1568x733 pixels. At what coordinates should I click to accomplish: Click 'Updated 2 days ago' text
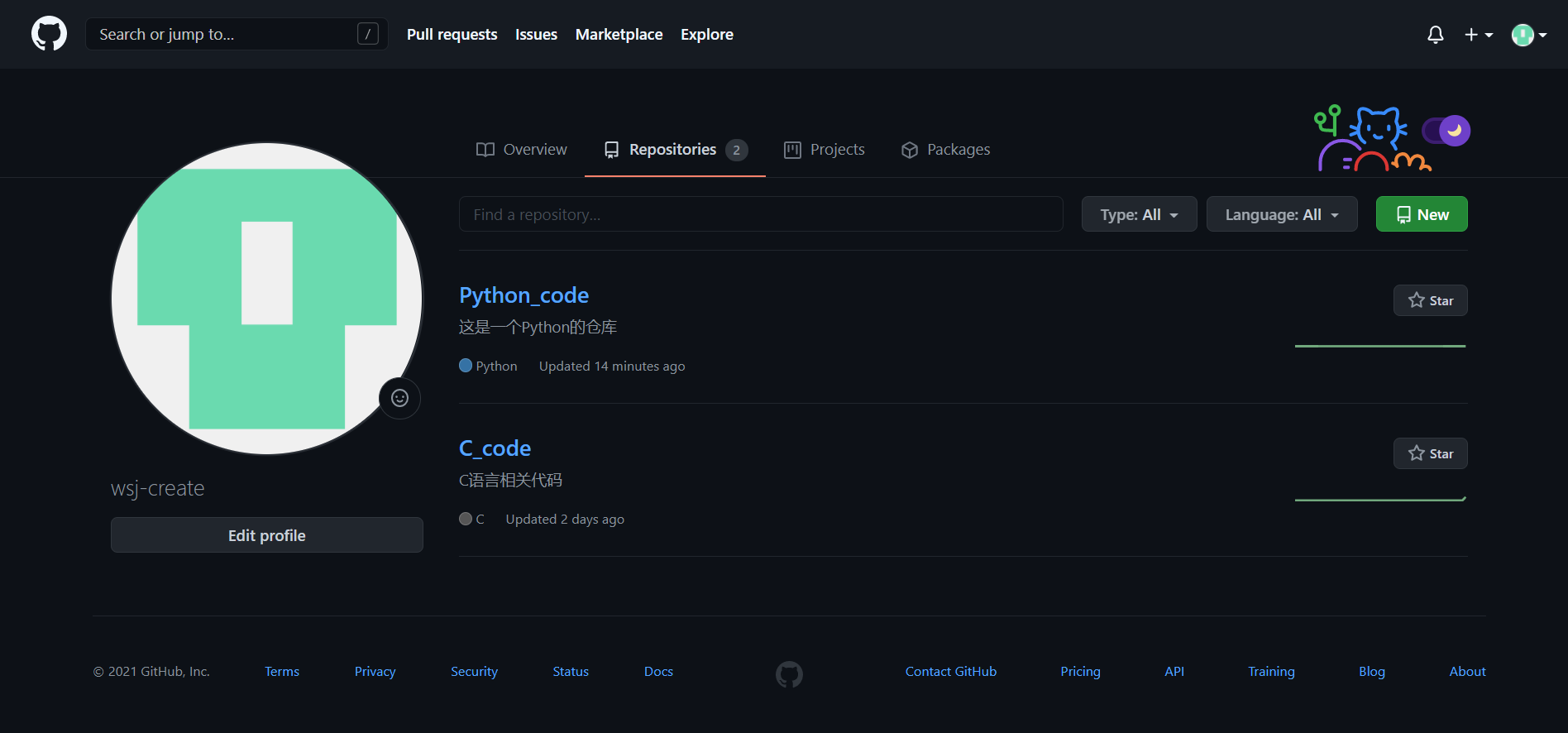click(x=565, y=519)
